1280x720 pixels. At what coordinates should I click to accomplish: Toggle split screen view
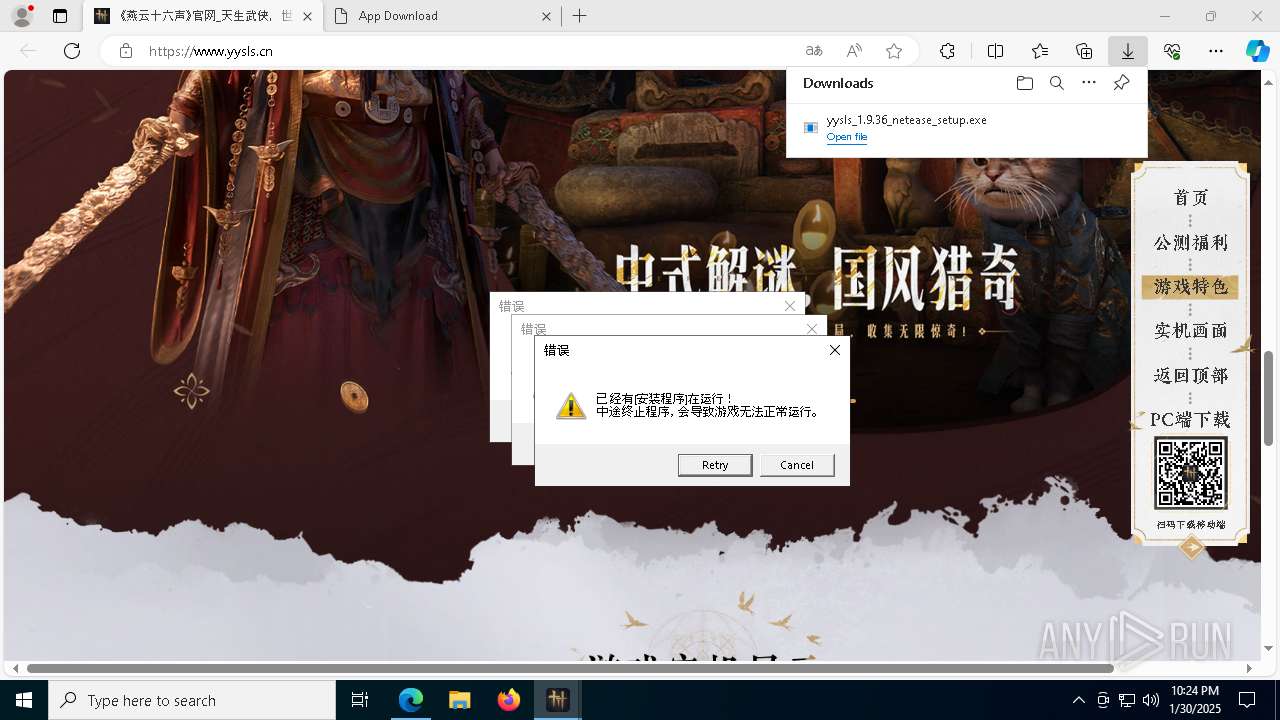tap(995, 51)
